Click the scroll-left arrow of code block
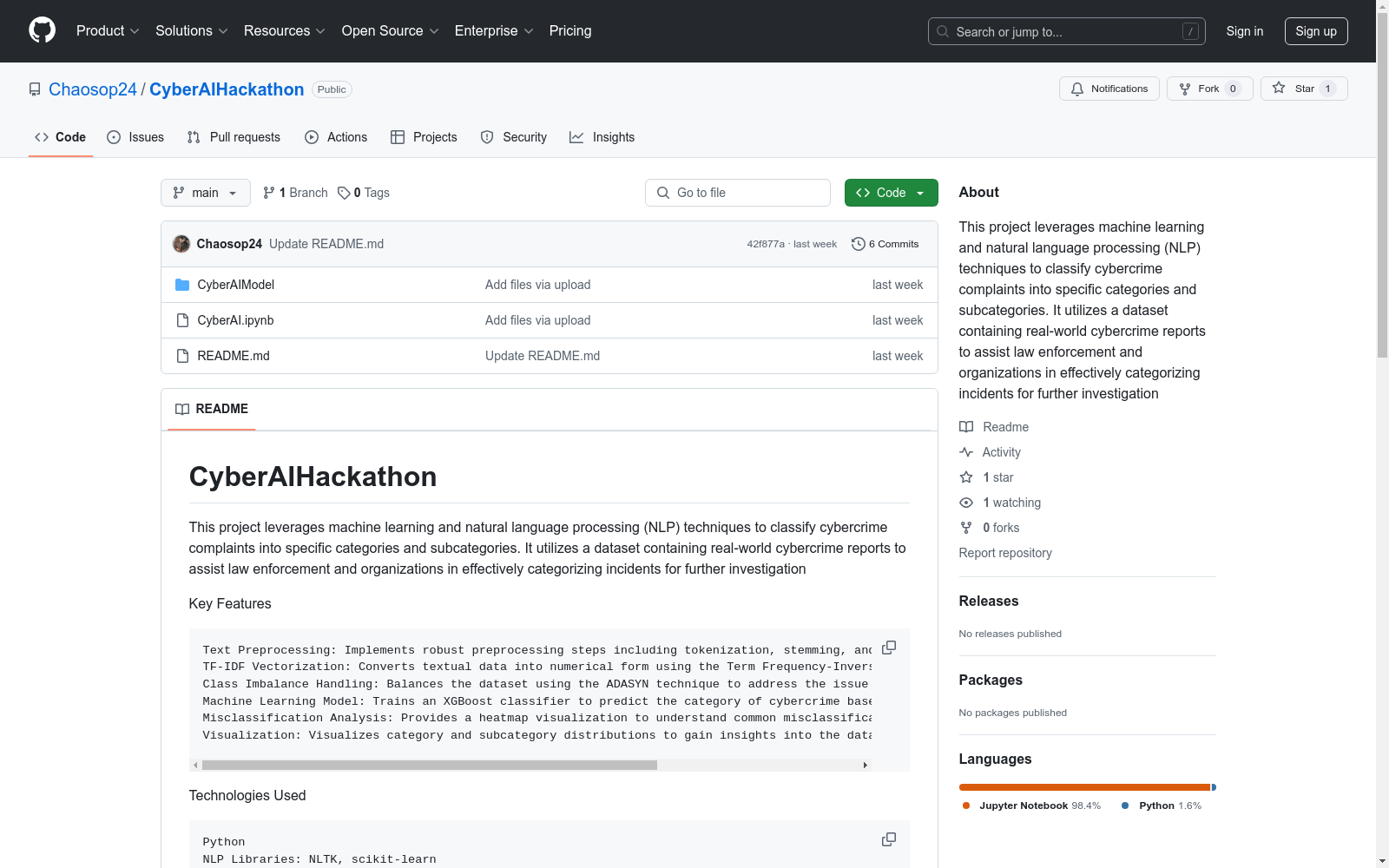 click(195, 766)
